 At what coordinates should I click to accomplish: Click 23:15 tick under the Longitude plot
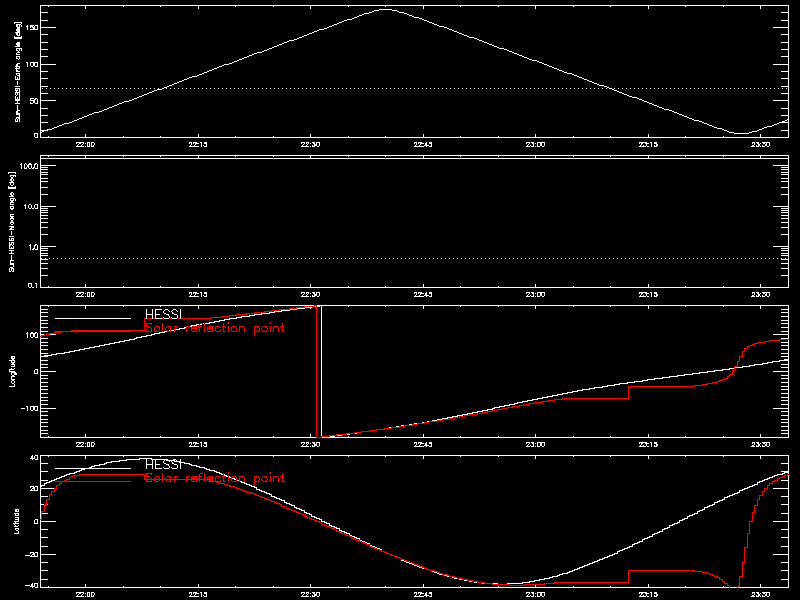tap(648, 445)
